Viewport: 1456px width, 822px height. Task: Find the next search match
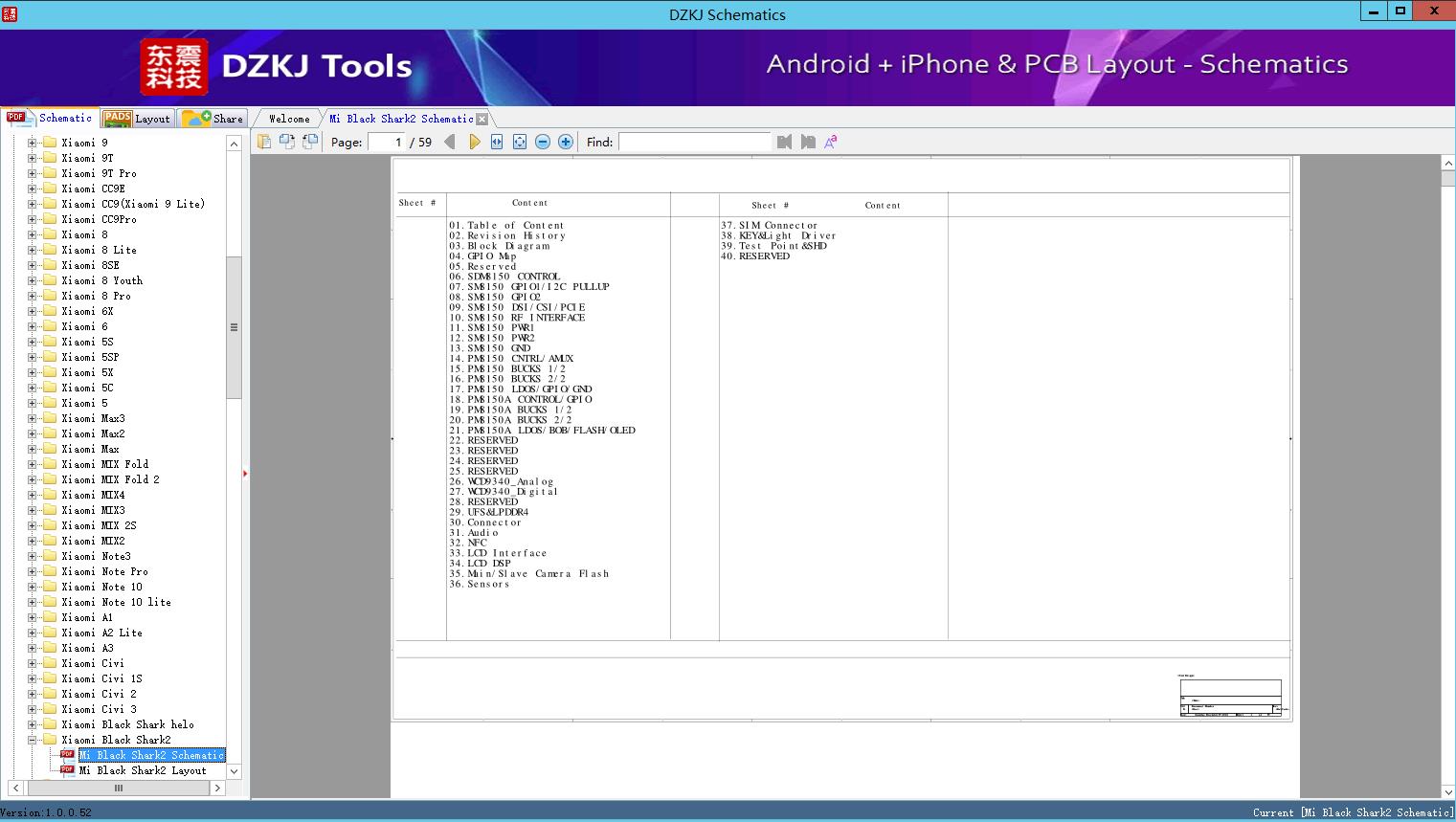point(808,142)
